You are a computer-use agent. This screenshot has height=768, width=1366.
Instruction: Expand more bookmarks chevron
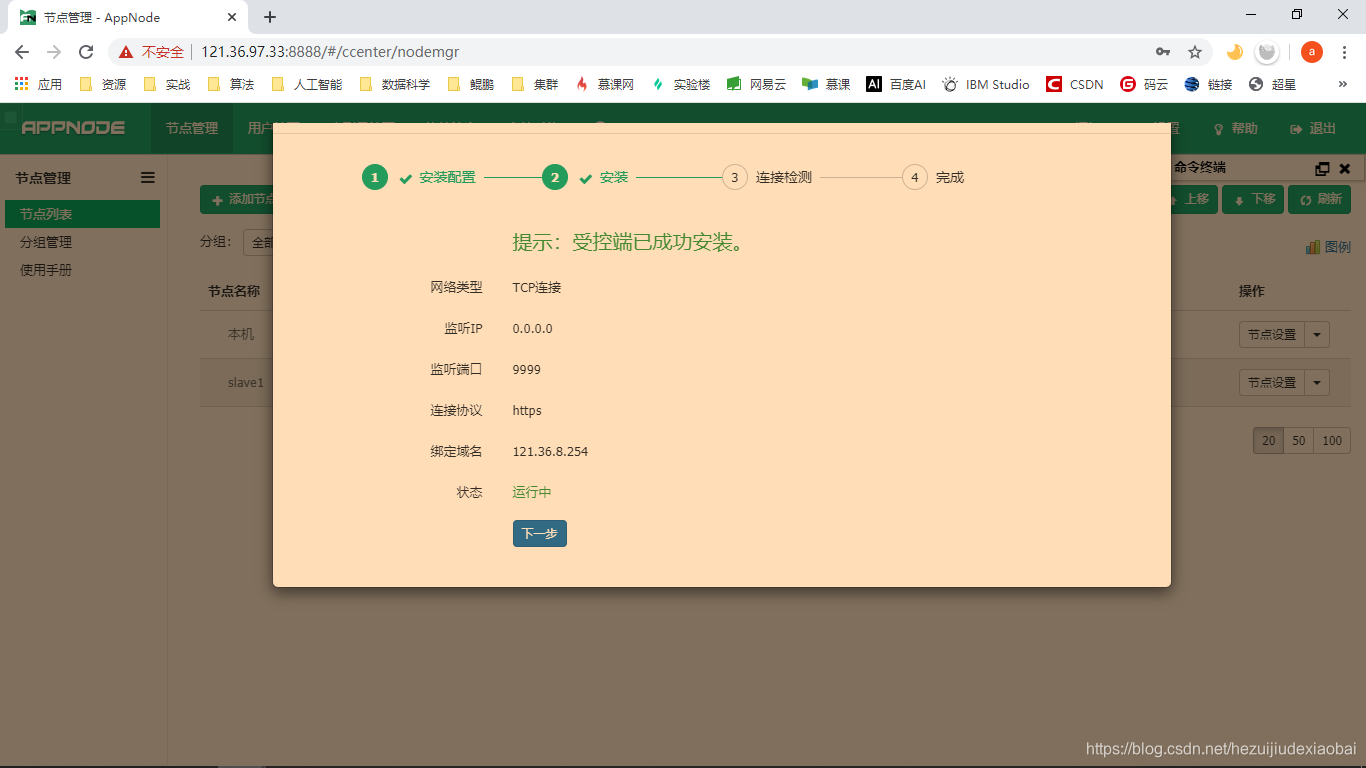click(x=1342, y=84)
